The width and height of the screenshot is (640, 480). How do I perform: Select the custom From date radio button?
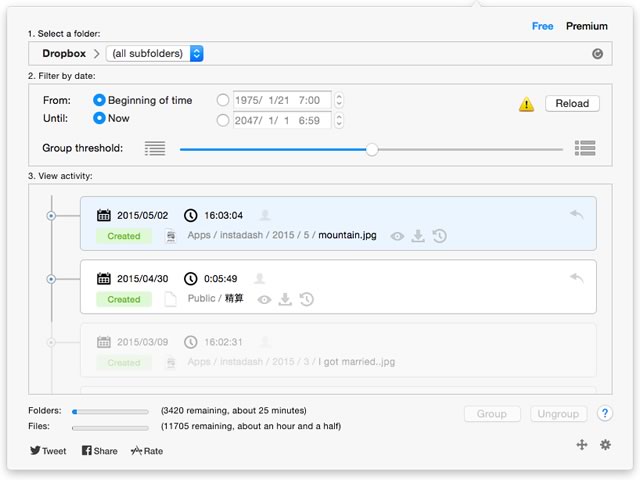pos(223,100)
